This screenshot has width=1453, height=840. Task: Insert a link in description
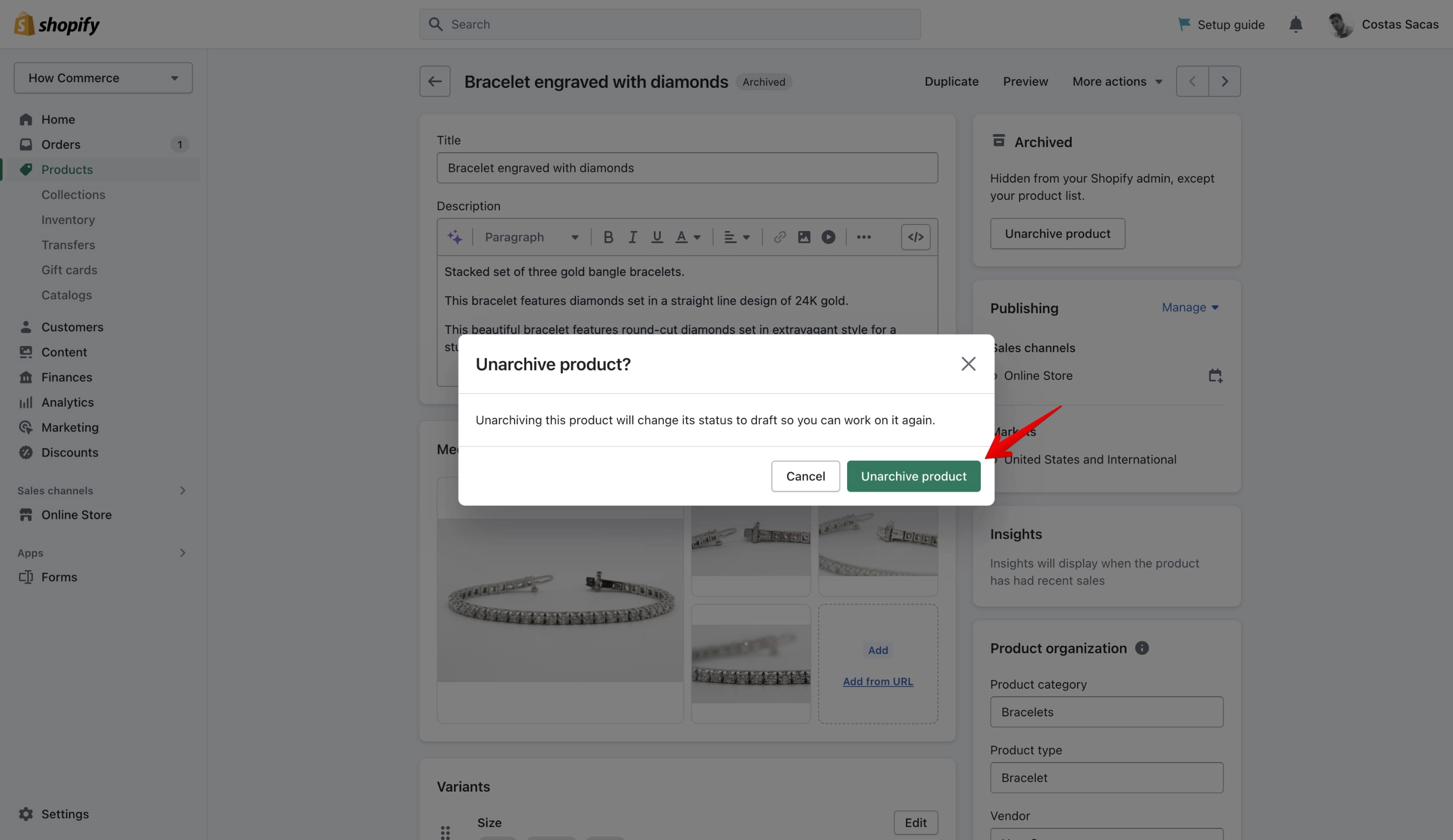pos(779,237)
